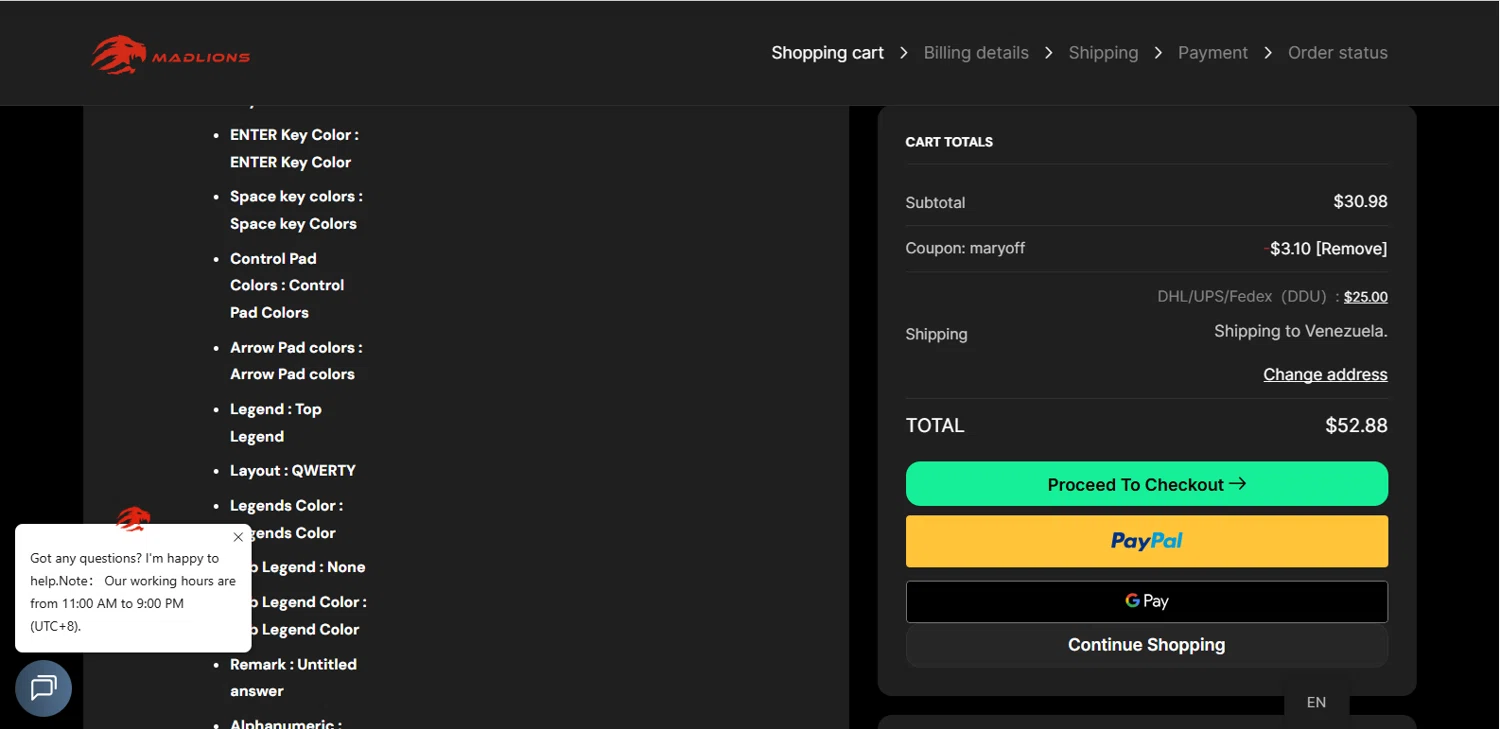
Task: Go to Order status step
Action: point(1337,53)
